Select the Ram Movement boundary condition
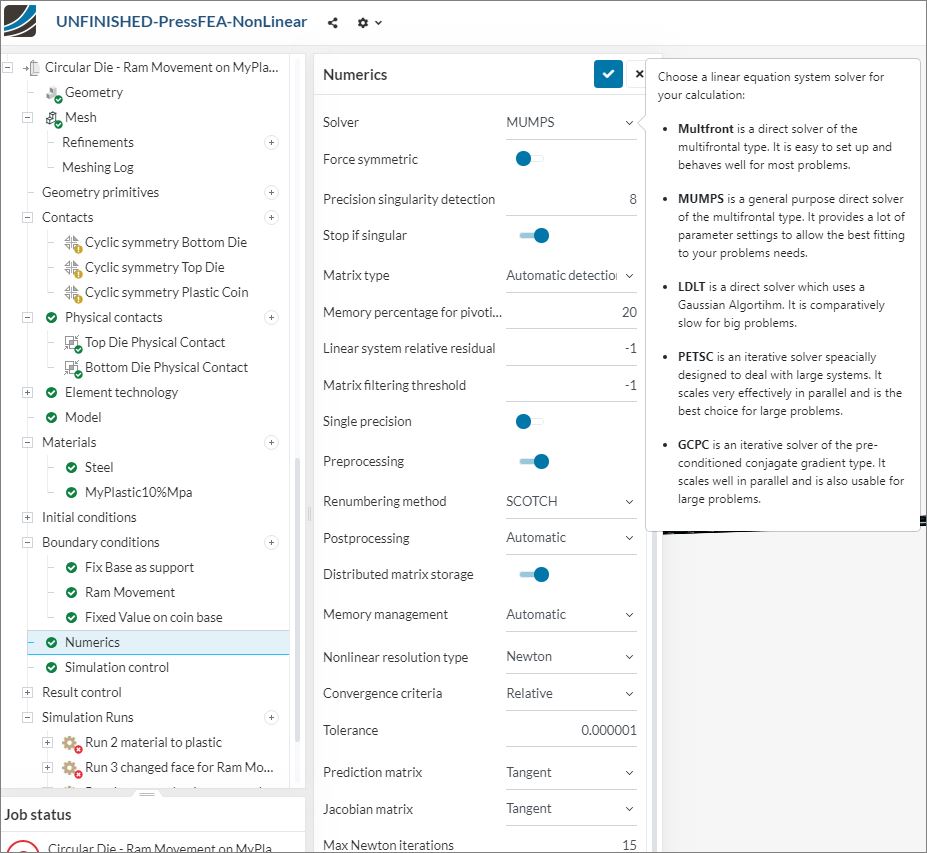The height and width of the screenshot is (853, 927). [130, 593]
